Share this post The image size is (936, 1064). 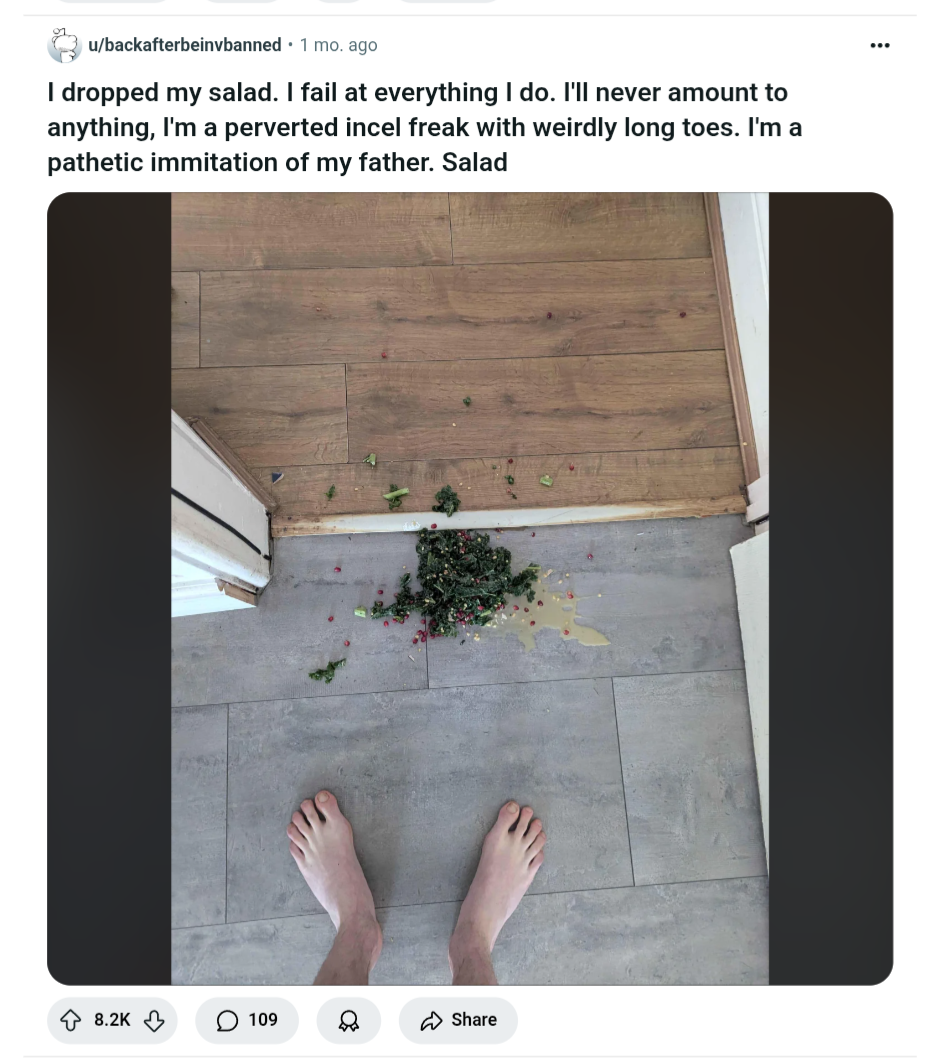tap(458, 1020)
